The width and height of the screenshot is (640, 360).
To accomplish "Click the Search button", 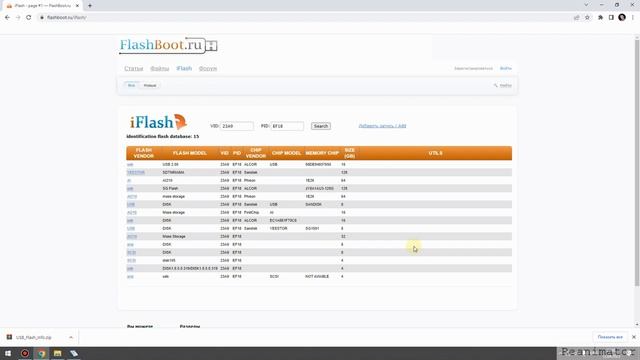I will 321,126.
